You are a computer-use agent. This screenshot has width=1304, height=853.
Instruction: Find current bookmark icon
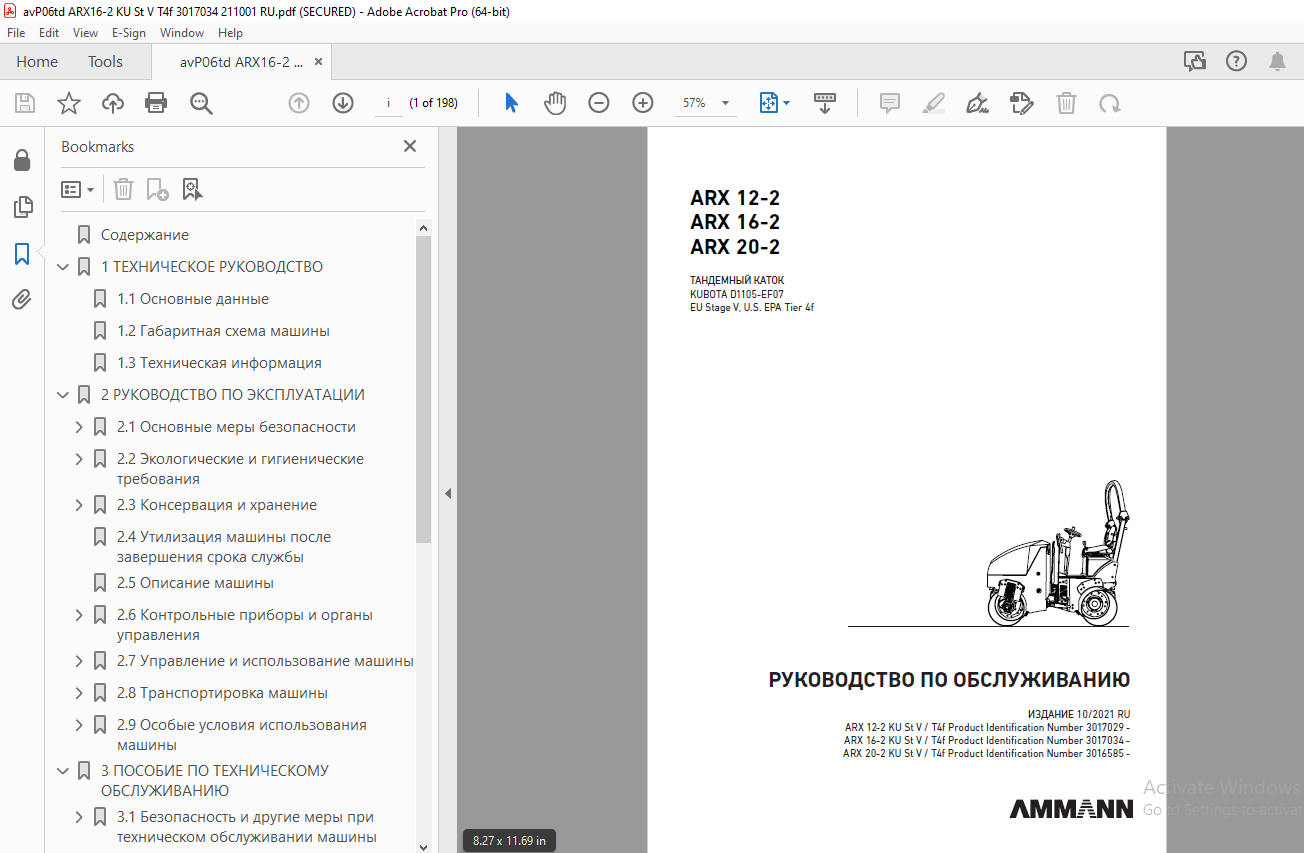tap(192, 189)
